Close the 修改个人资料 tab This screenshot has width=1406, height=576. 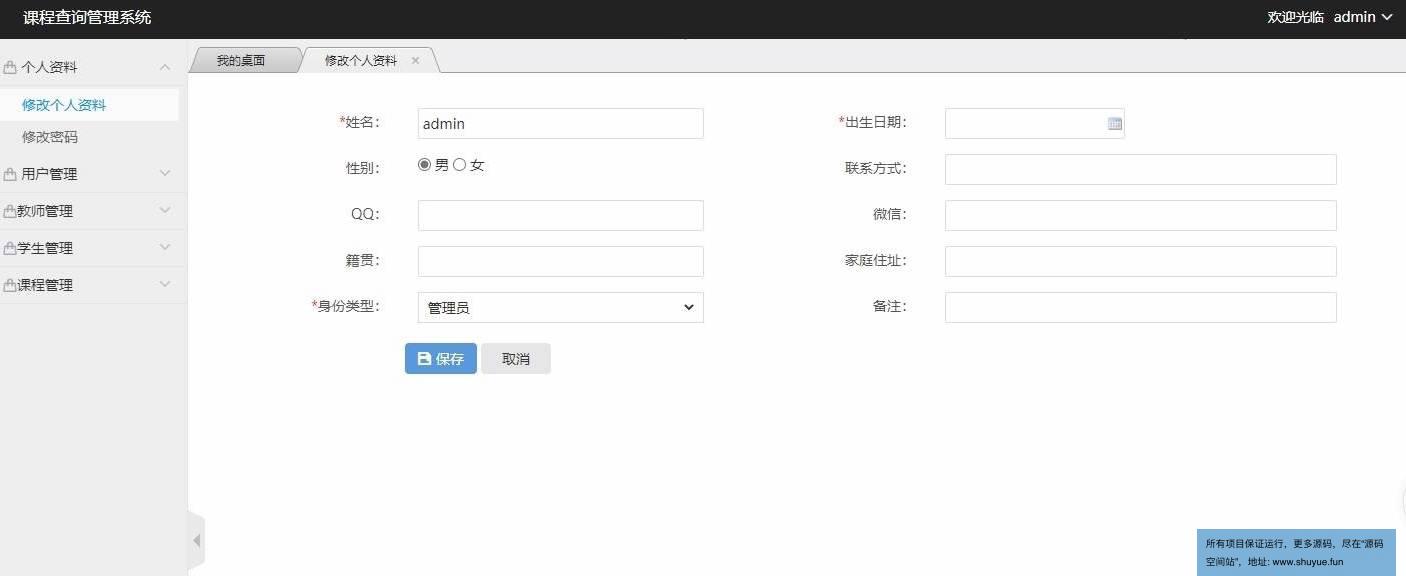tap(415, 61)
